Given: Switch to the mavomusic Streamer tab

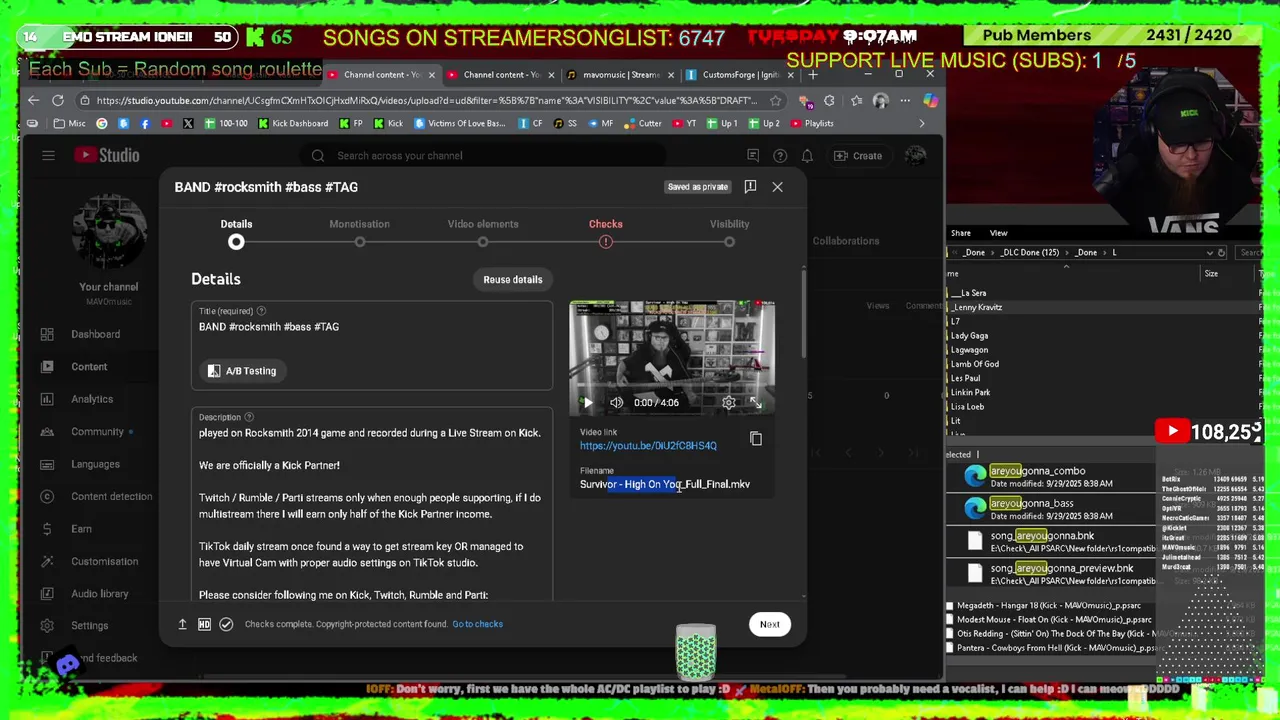Looking at the screenshot, I should [x=620, y=75].
